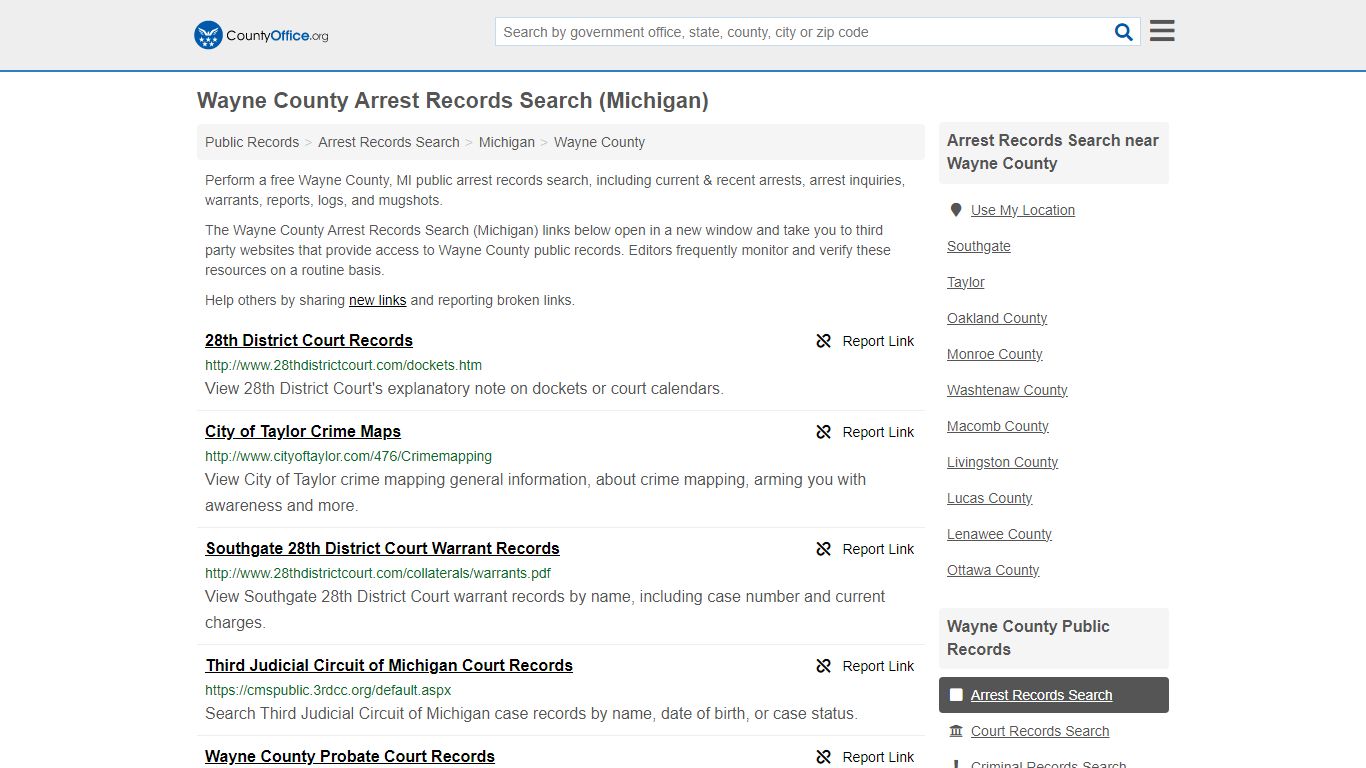Click the Third Judicial Circuit description text

(x=531, y=713)
